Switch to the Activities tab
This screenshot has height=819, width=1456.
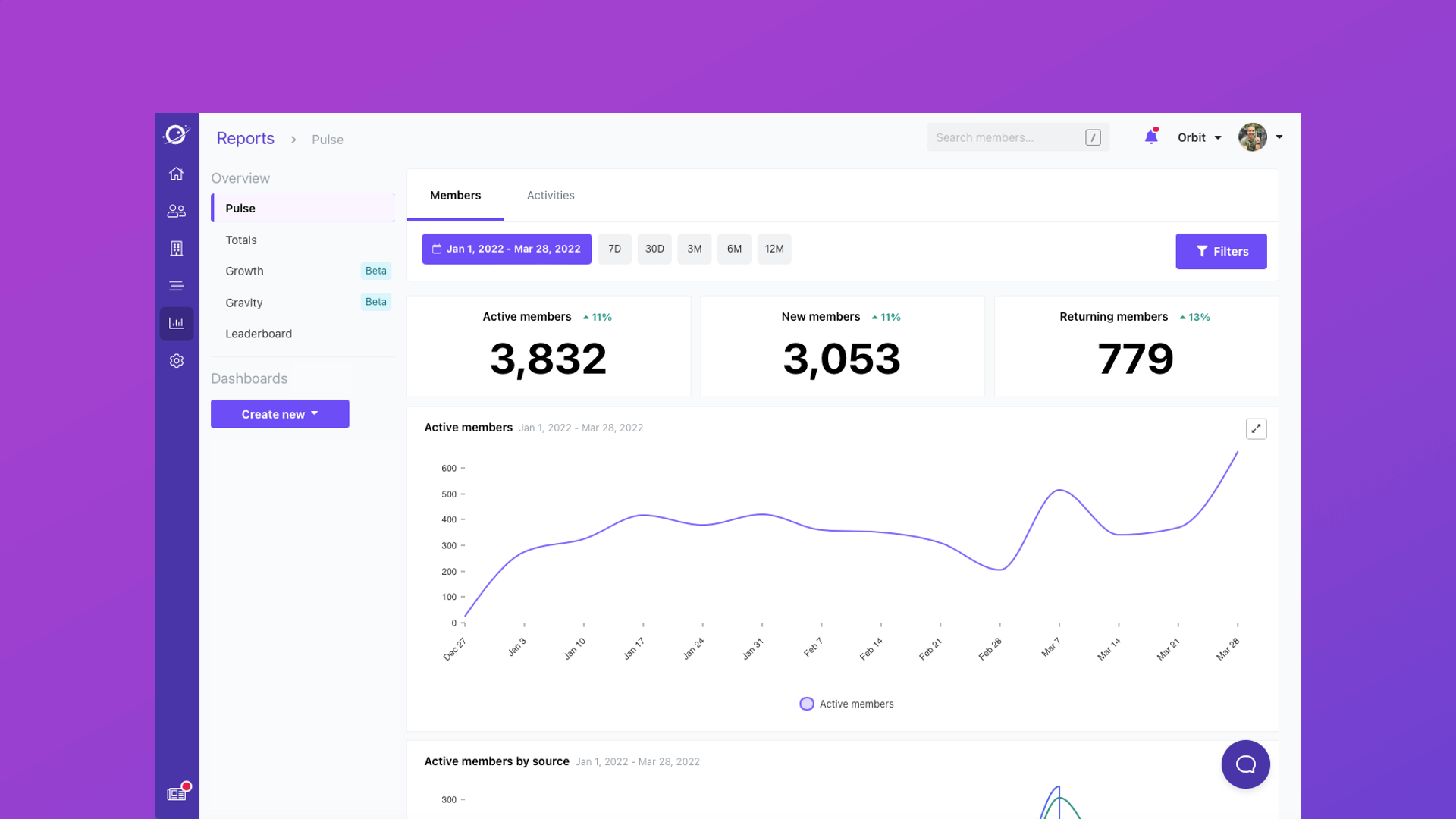[x=551, y=196]
